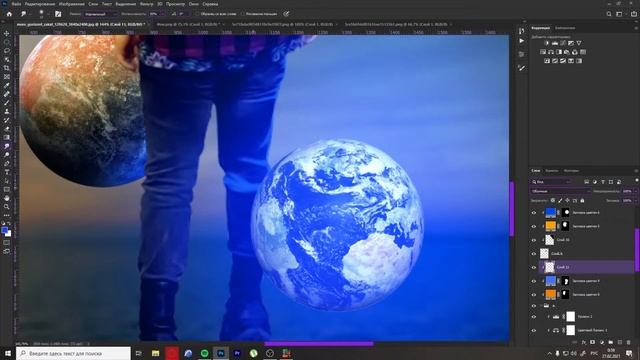The width and height of the screenshot is (640, 360).
Task: Click the delete layer trash icon
Action: (629, 342)
